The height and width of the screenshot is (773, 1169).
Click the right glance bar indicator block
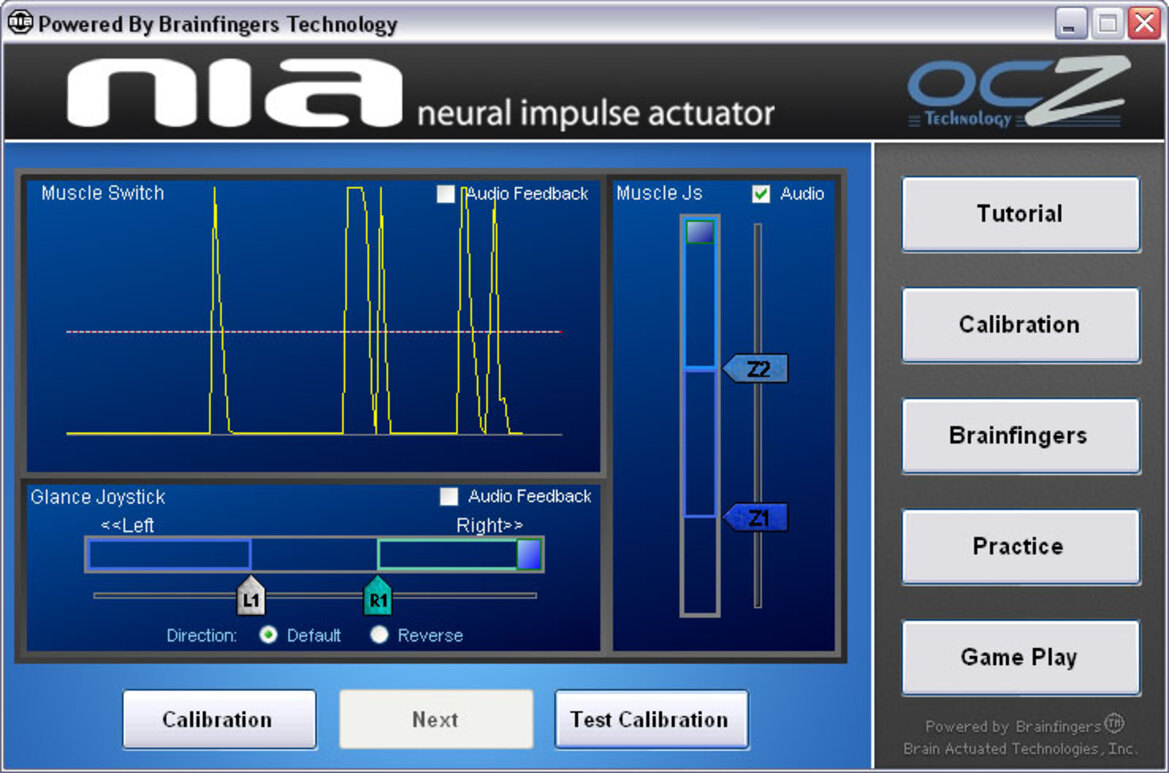tap(529, 555)
